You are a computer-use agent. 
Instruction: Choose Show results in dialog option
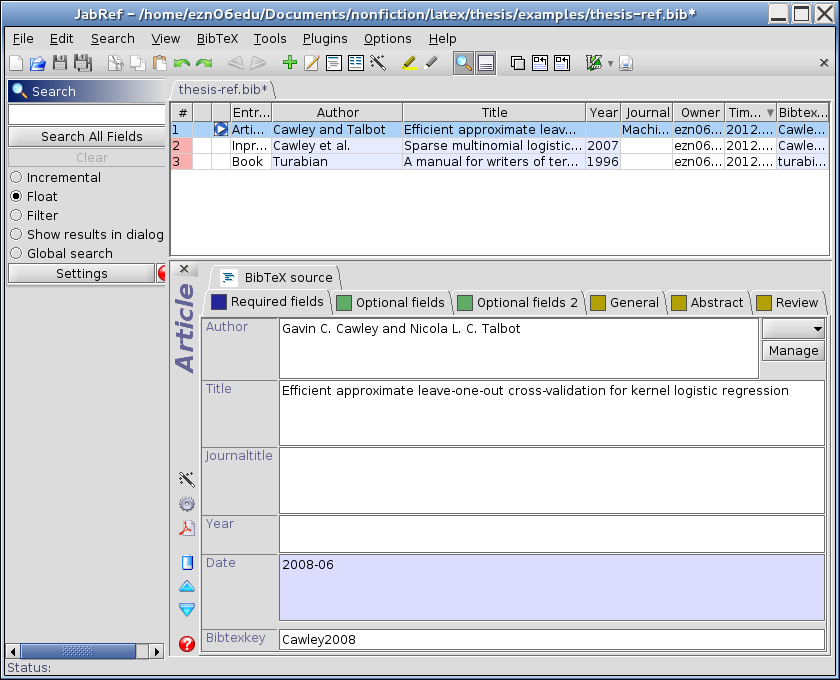click(x=16, y=234)
